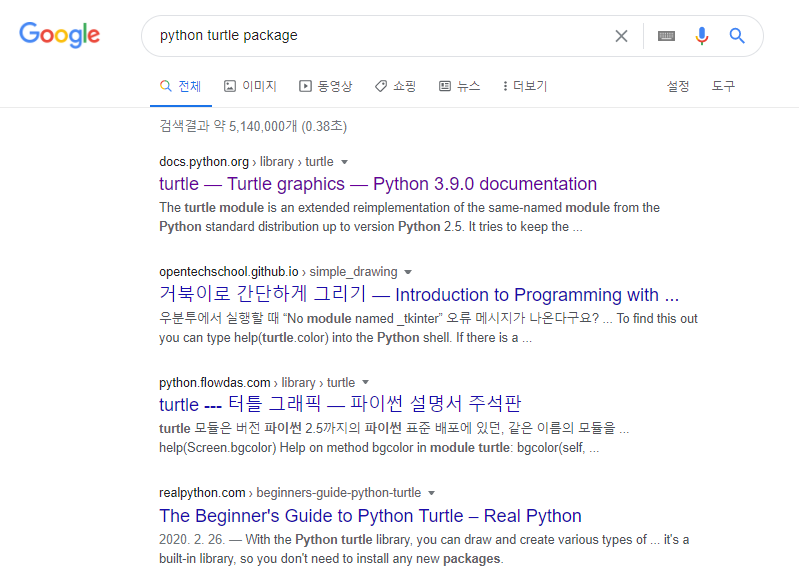Expand dropdown arrow next to opentechschool.github.io
The height and width of the screenshot is (586, 799).
pyautogui.click(x=408, y=272)
